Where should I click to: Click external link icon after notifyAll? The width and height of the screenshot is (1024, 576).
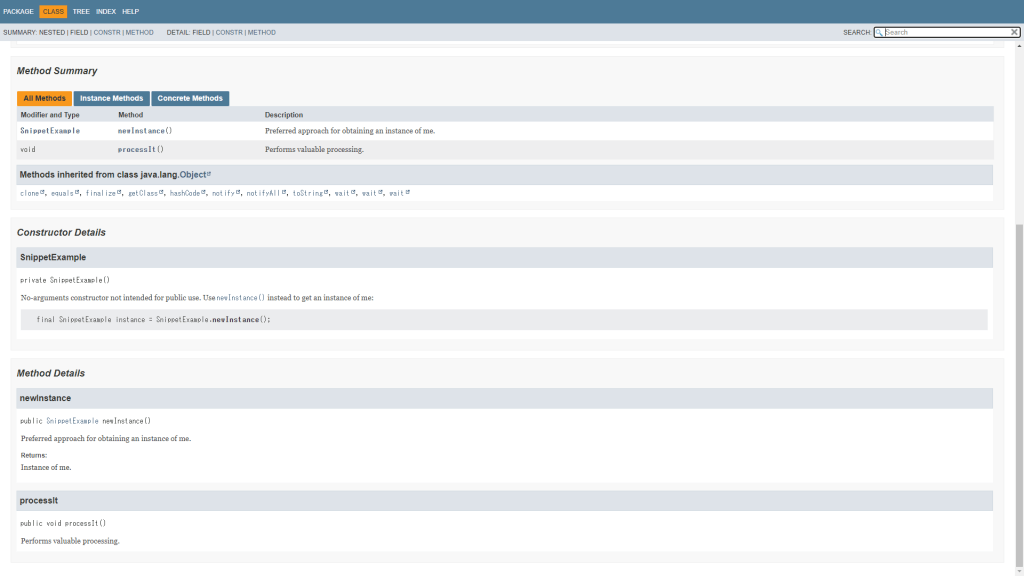pos(284,192)
